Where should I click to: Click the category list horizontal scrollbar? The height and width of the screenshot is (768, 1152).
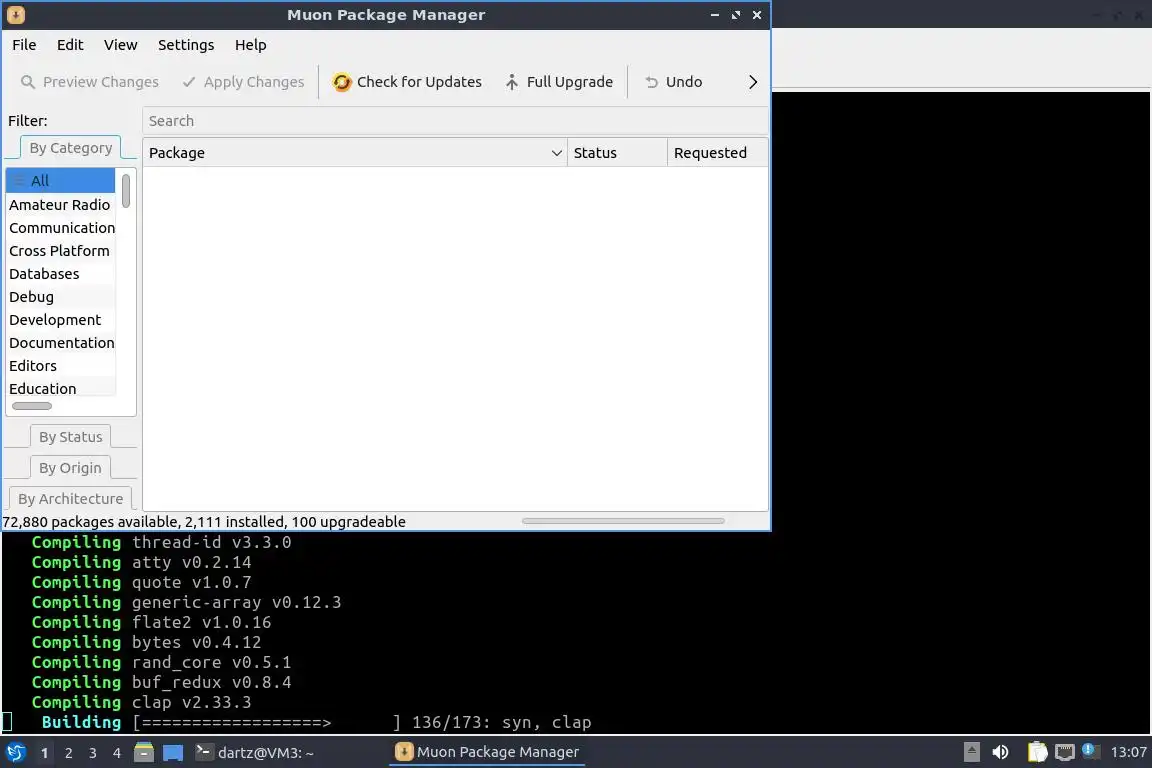[x=32, y=406]
